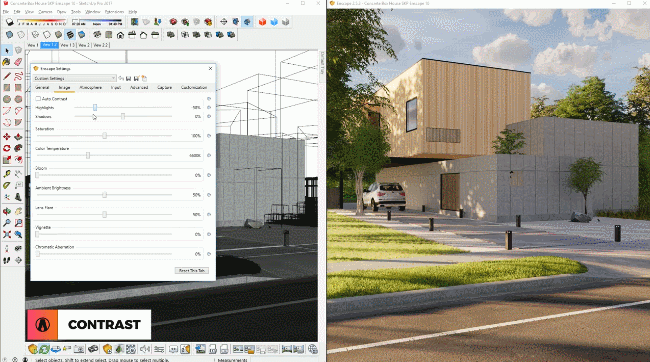Reset the Color Temperature value
The height and width of the screenshot is (362, 650).
point(209,155)
